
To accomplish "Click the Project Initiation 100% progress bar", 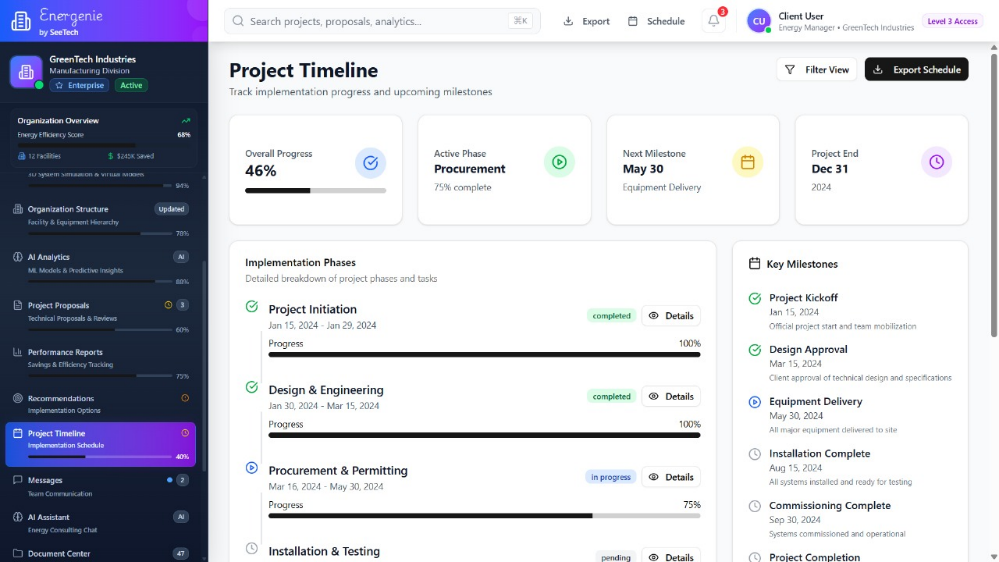I will (484, 354).
